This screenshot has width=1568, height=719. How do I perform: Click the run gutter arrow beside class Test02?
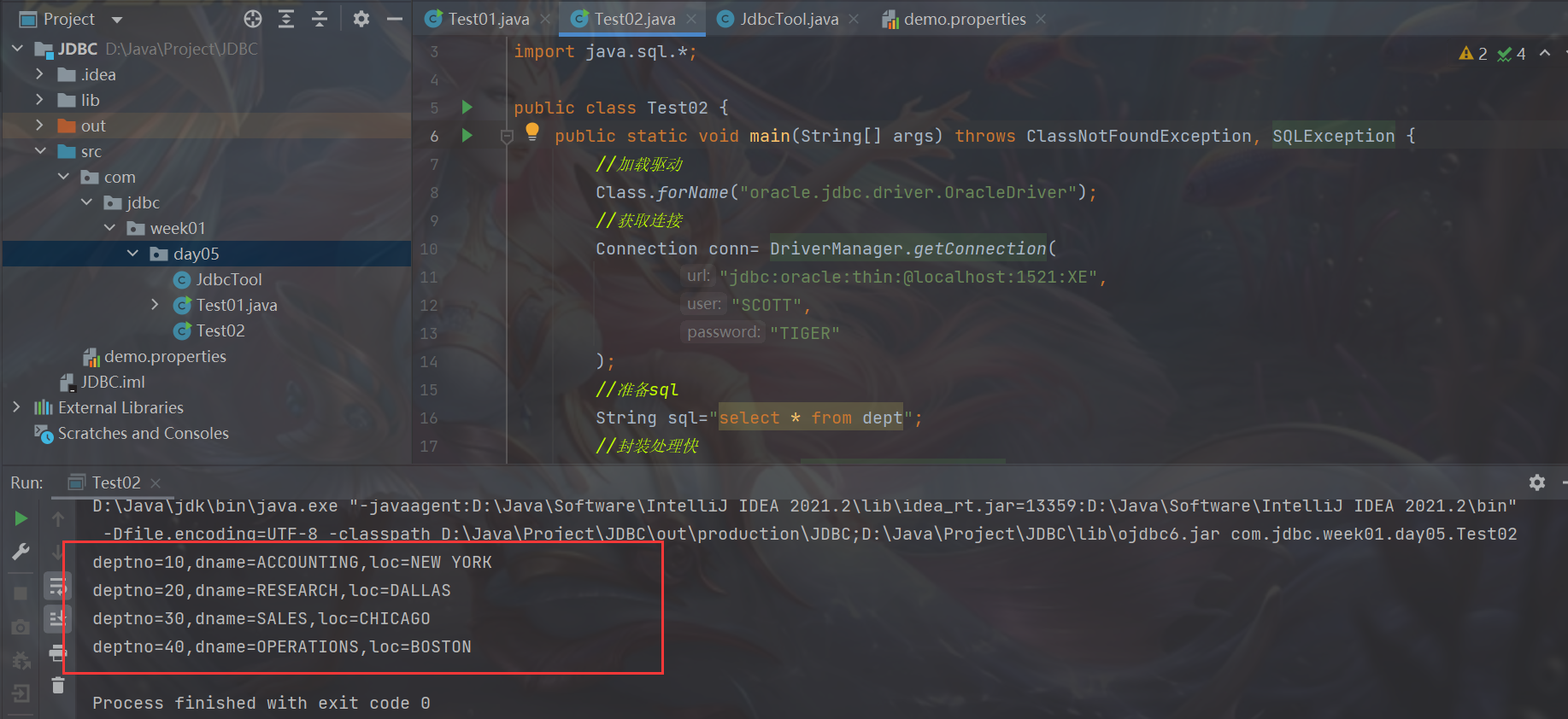(x=467, y=108)
